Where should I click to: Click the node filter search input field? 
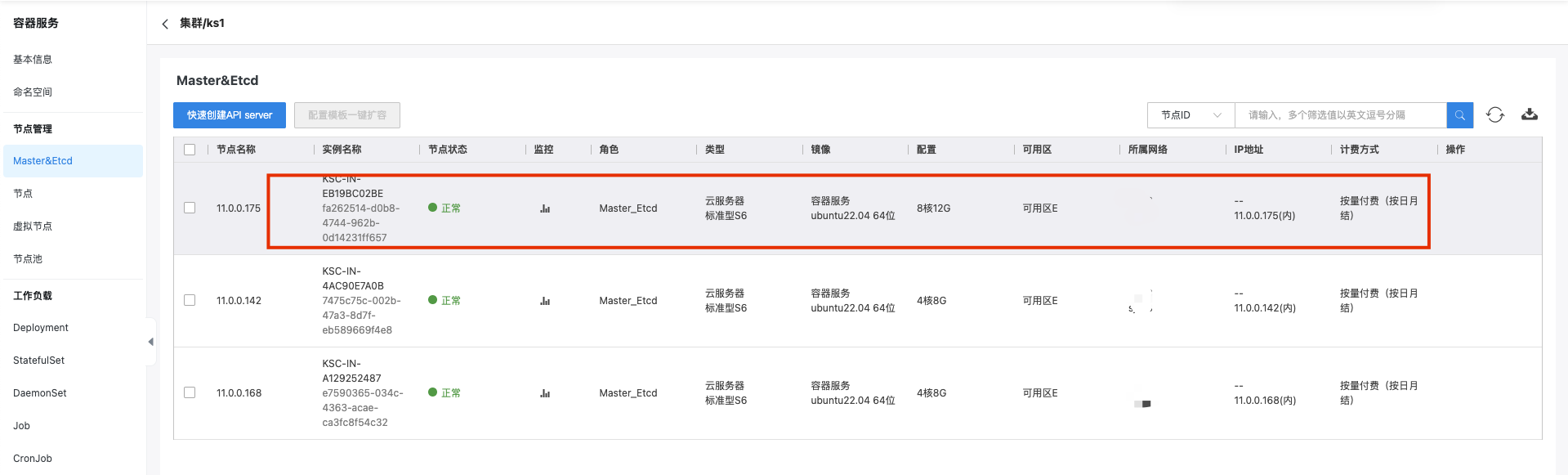[x=1340, y=115]
